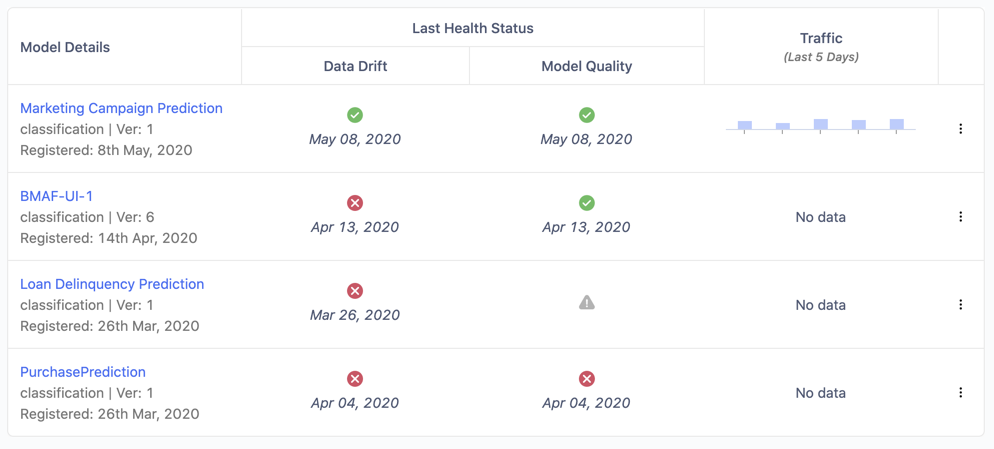
Task: Open three-dot menu for Loan Delinquency Prediction
Action: [961, 305]
